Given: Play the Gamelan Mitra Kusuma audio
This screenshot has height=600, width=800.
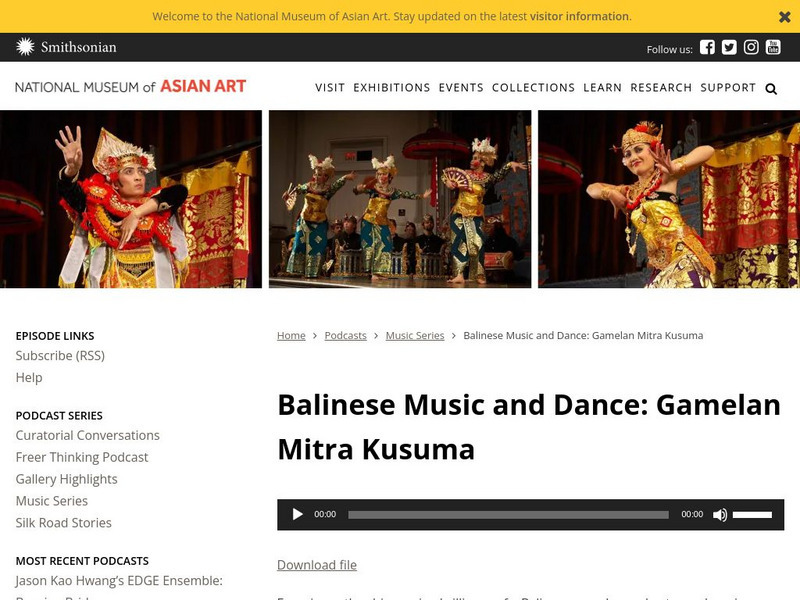Looking at the screenshot, I should pyautogui.click(x=297, y=514).
